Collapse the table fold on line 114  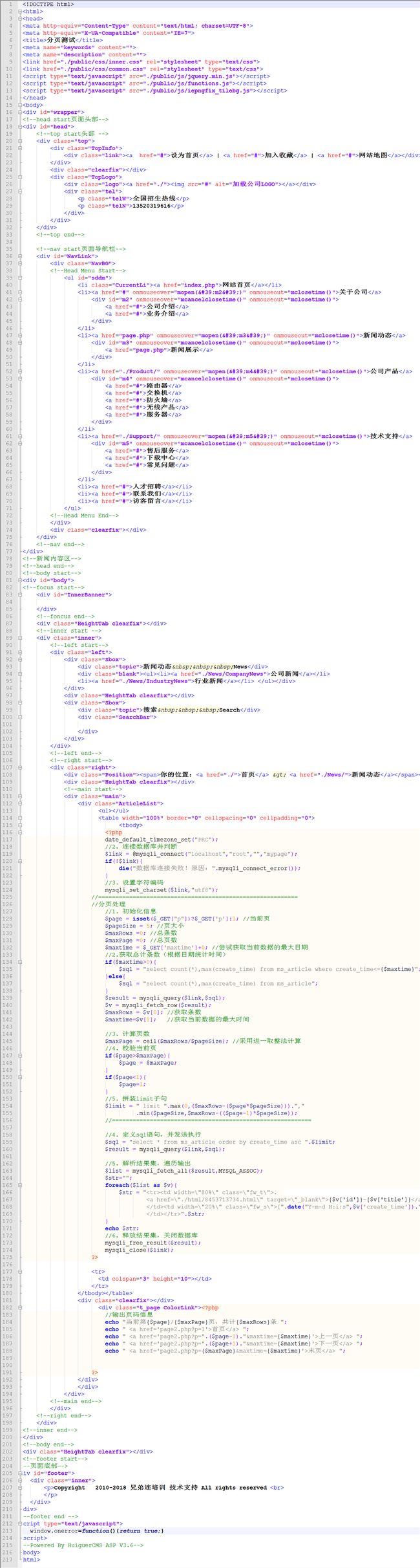click(x=20, y=818)
